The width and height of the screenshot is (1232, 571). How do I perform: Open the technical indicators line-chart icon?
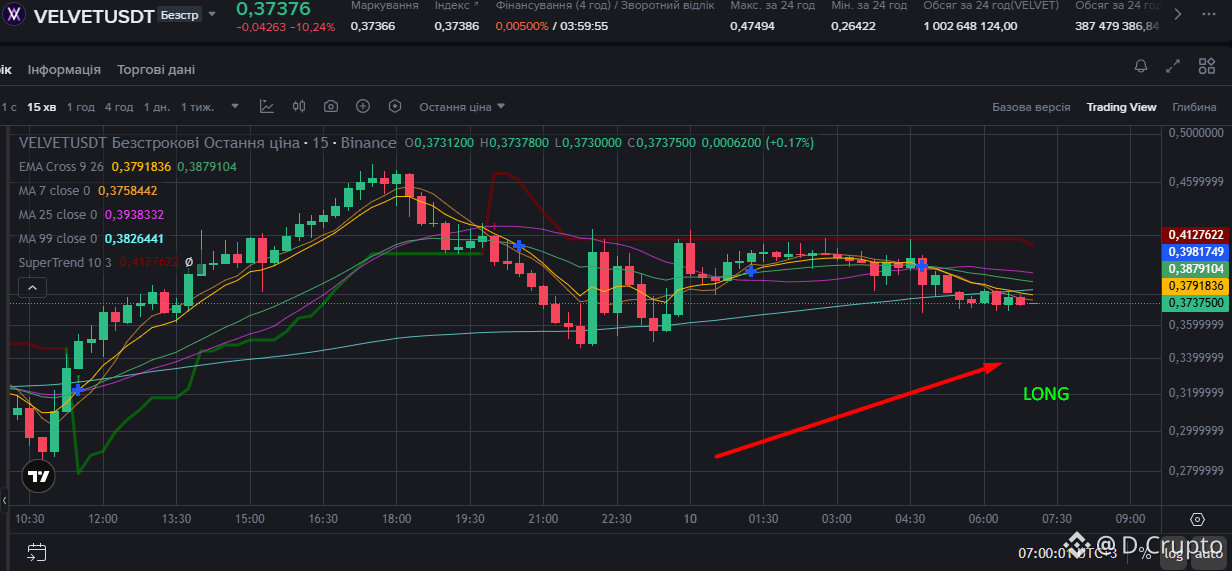267,106
